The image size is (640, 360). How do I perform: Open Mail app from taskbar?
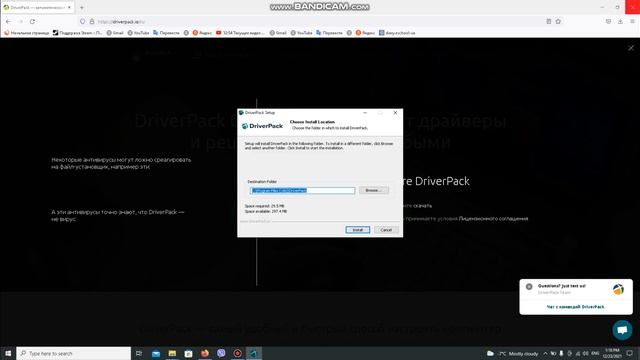(x=156, y=353)
